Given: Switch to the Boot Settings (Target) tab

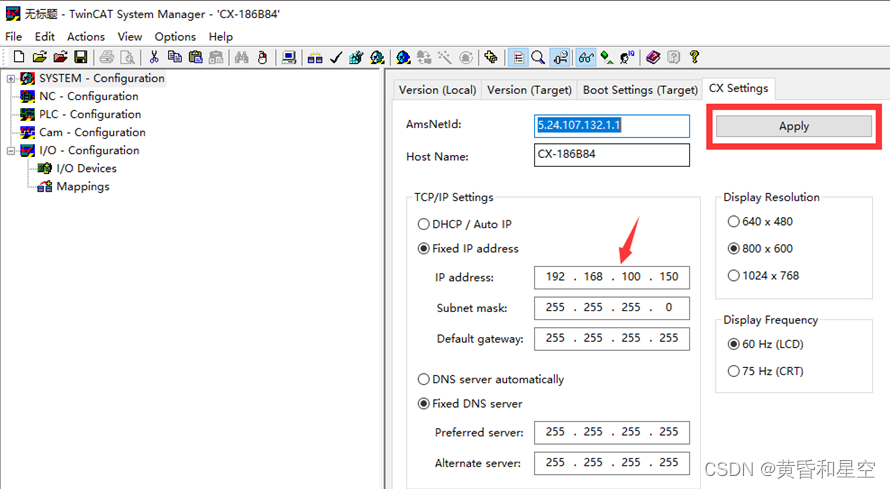Looking at the screenshot, I should [640, 90].
